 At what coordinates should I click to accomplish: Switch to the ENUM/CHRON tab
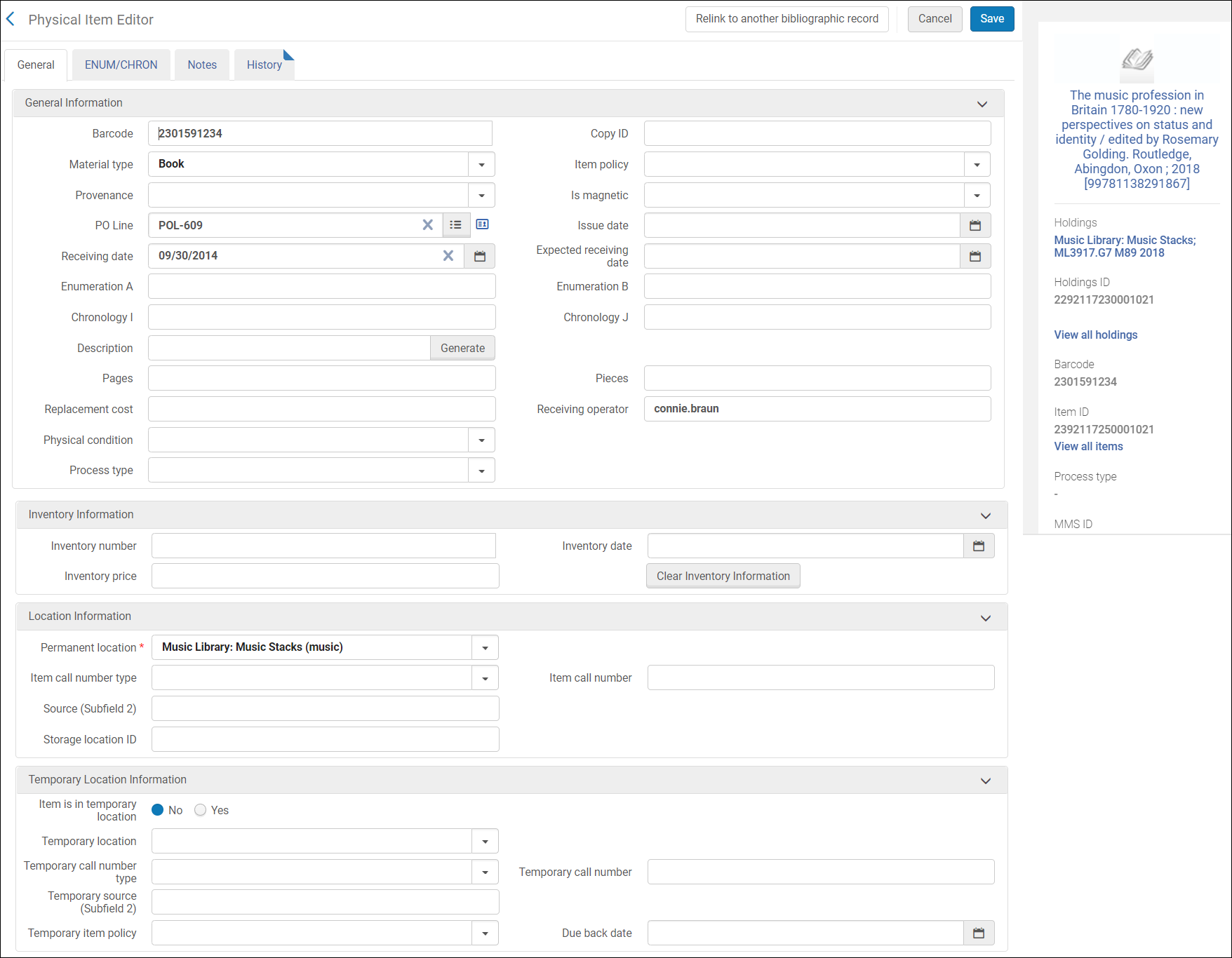pos(121,65)
